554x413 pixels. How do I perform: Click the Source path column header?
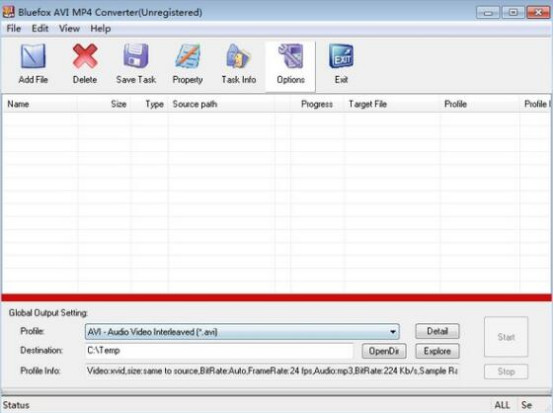[x=221, y=104]
